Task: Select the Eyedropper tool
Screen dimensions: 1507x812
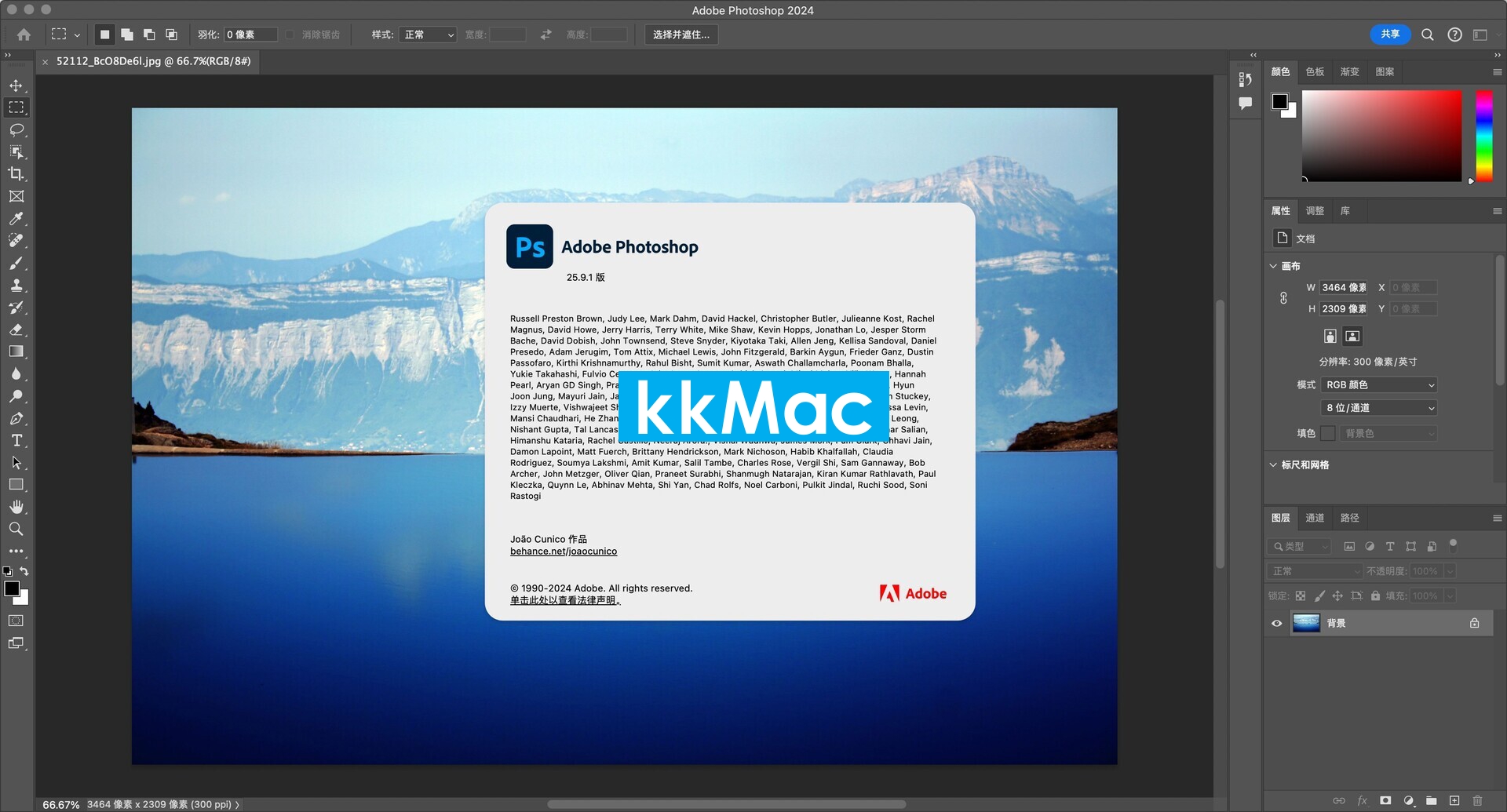Action: tap(16, 218)
